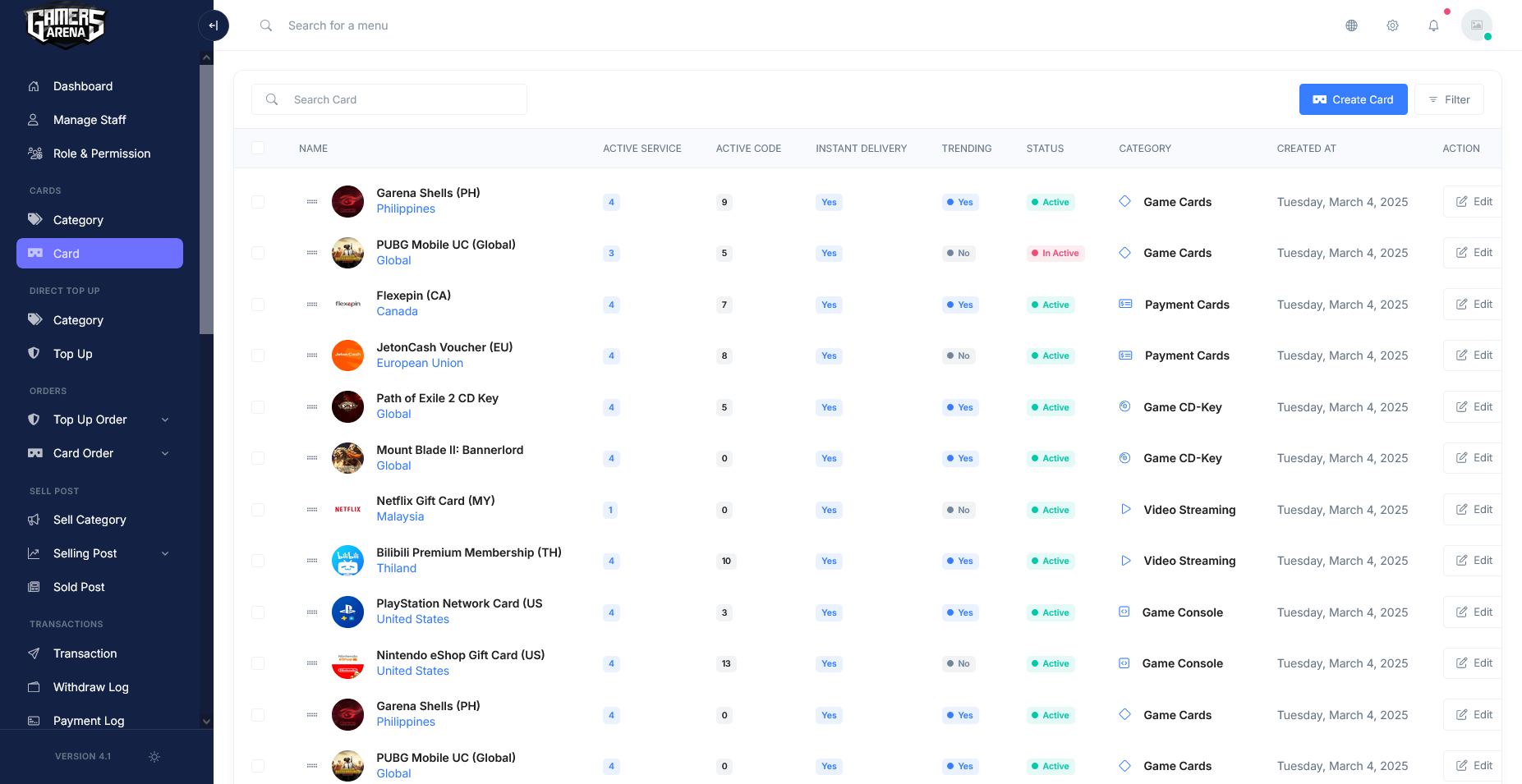Click the Nintendo eShop Gift Card logo
Screen dimensions: 1522x784
(x=347, y=663)
